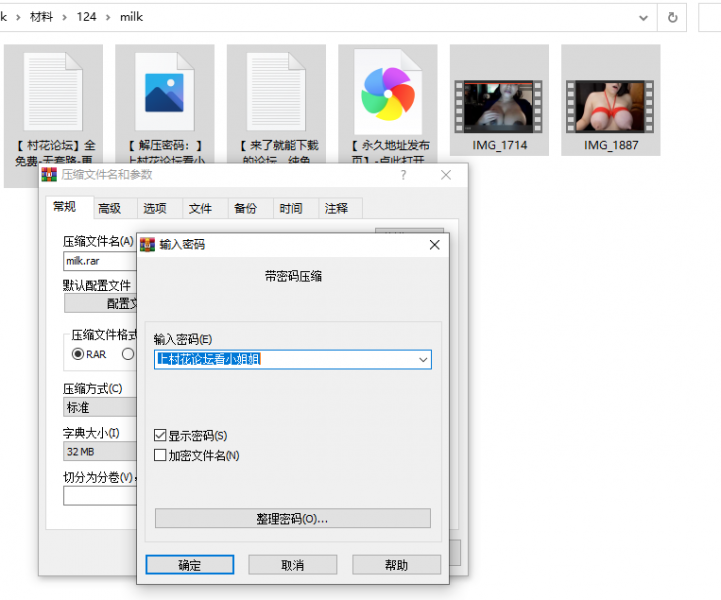
Task: Close the 压缩文件名和参数 dialog with its X
Action: (x=446, y=175)
